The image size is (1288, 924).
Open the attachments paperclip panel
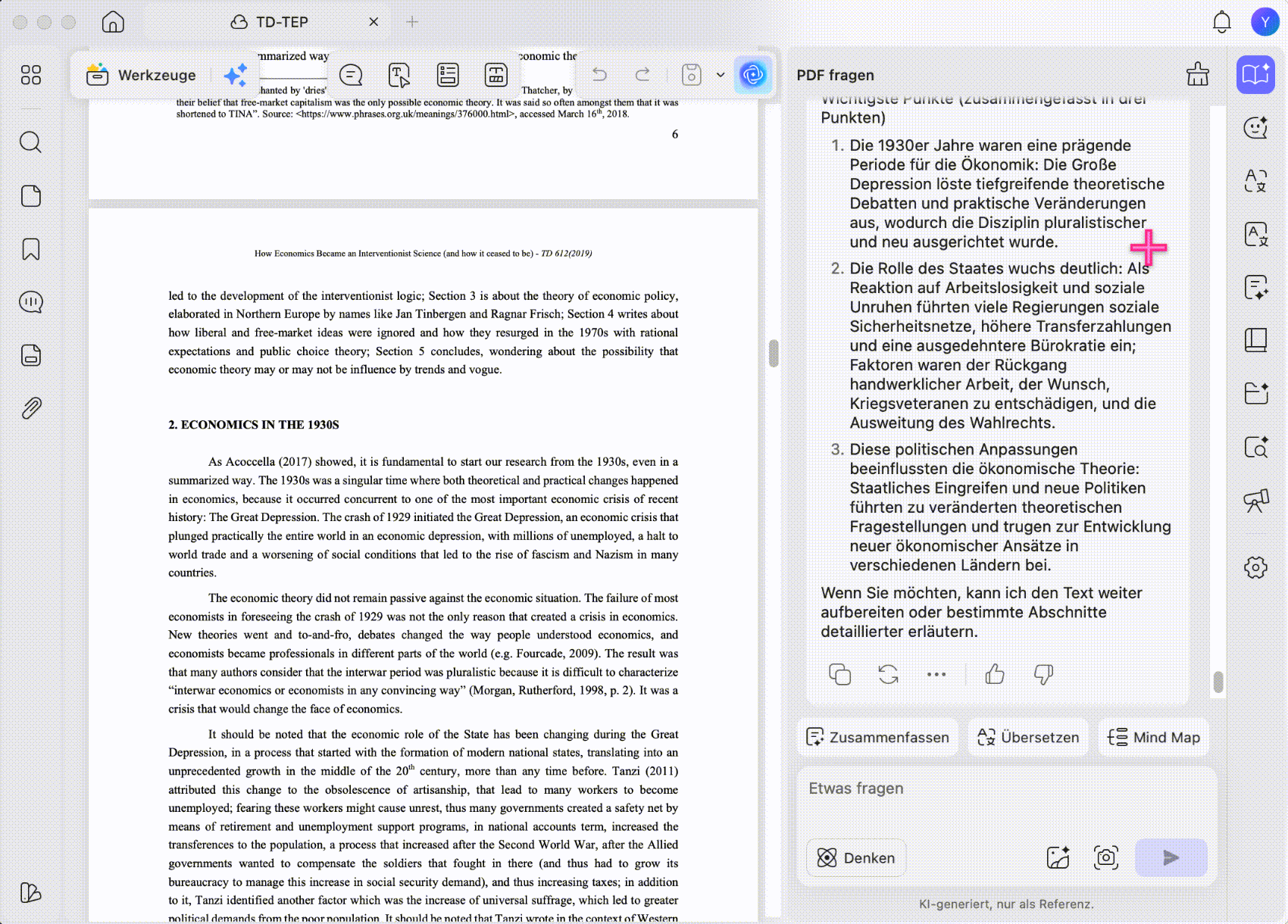(31, 408)
